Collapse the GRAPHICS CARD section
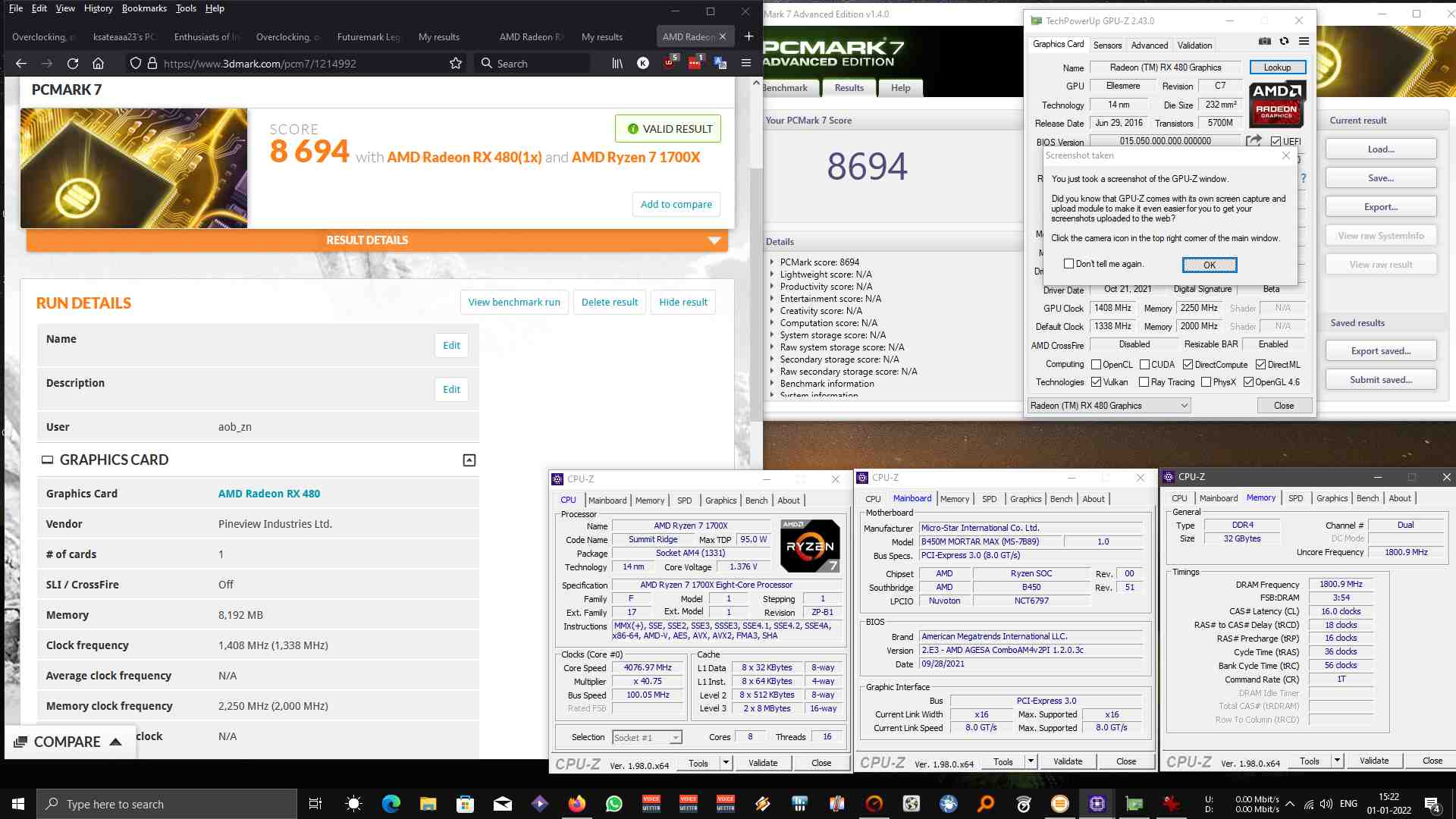Image resolution: width=1456 pixels, height=819 pixels. (469, 460)
